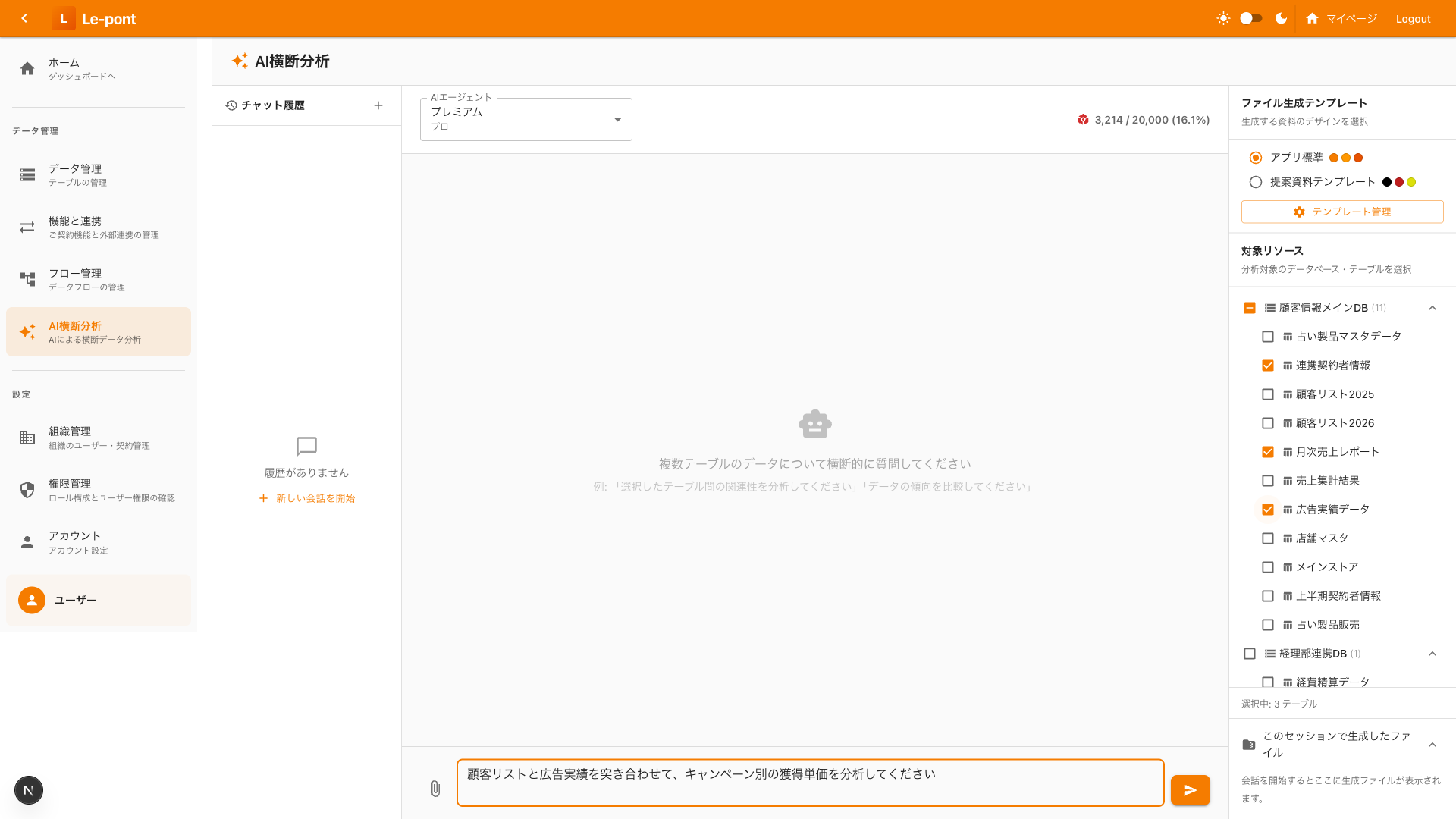Click the chat message input field
1456x819 pixels.
pos(810,783)
